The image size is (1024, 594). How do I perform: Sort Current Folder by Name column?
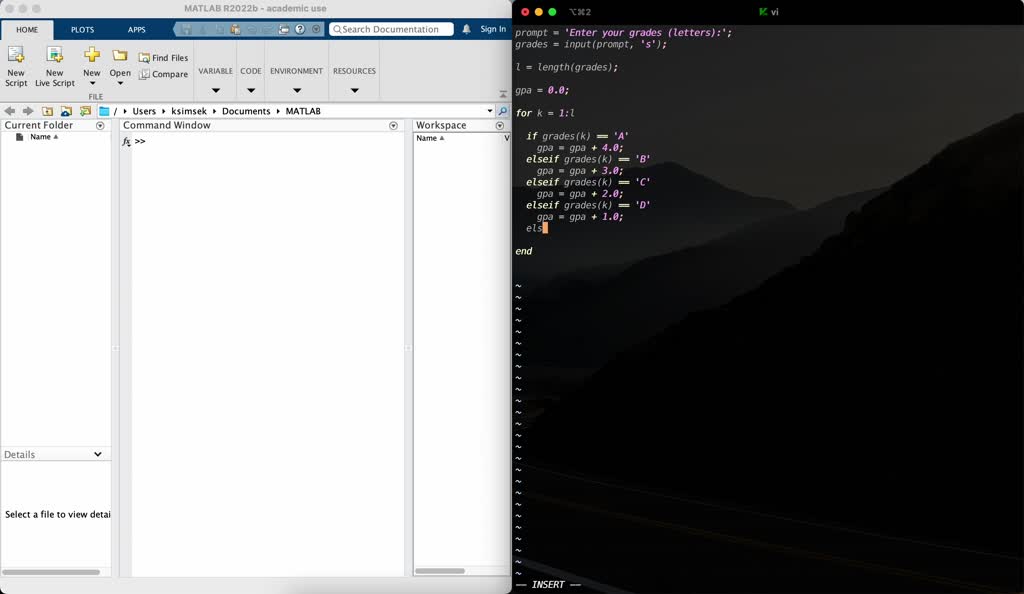[x=44, y=137]
